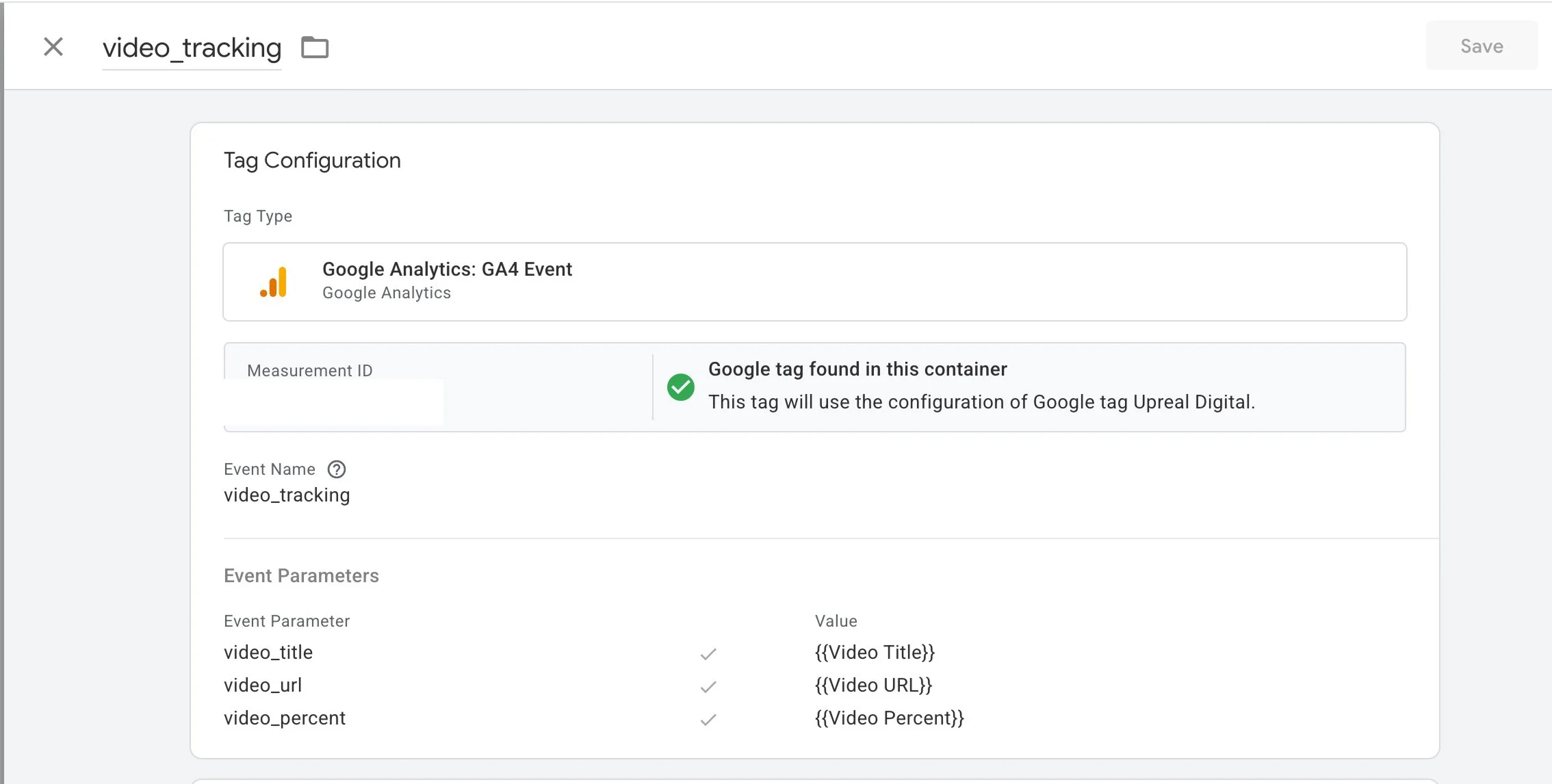
Task: Click the checkmark icon in the video_title row
Action: [x=708, y=654]
